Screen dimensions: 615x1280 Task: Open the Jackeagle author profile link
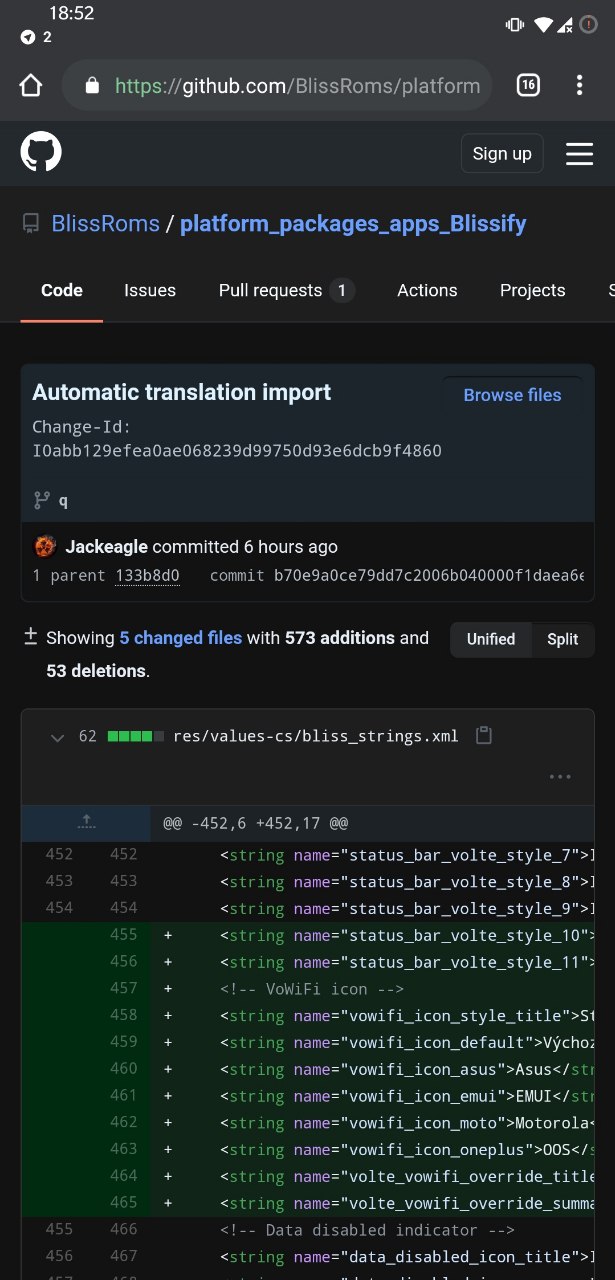click(x=107, y=547)
